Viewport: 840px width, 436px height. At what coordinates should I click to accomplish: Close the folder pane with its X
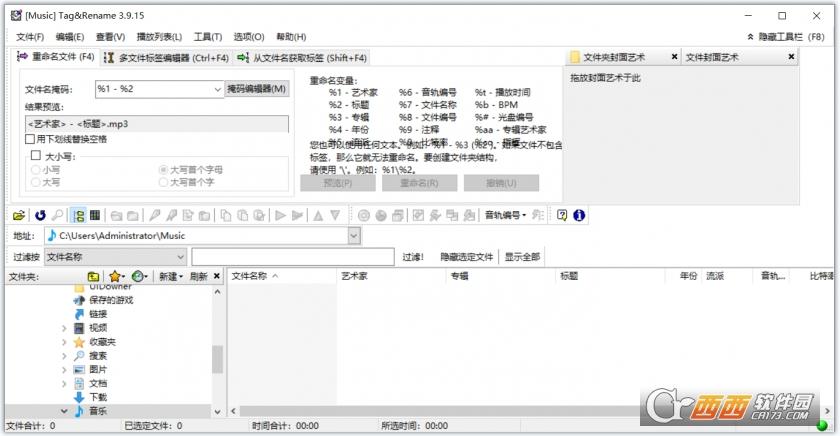click(216, 276)
